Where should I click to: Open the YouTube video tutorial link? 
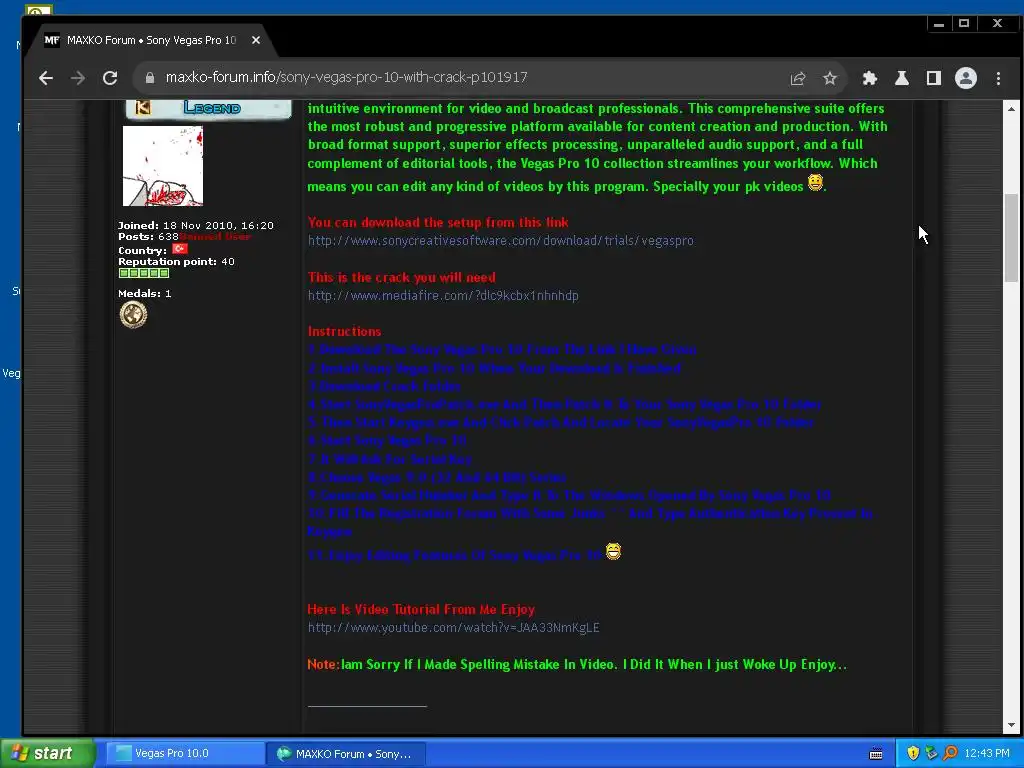(453, 628)
